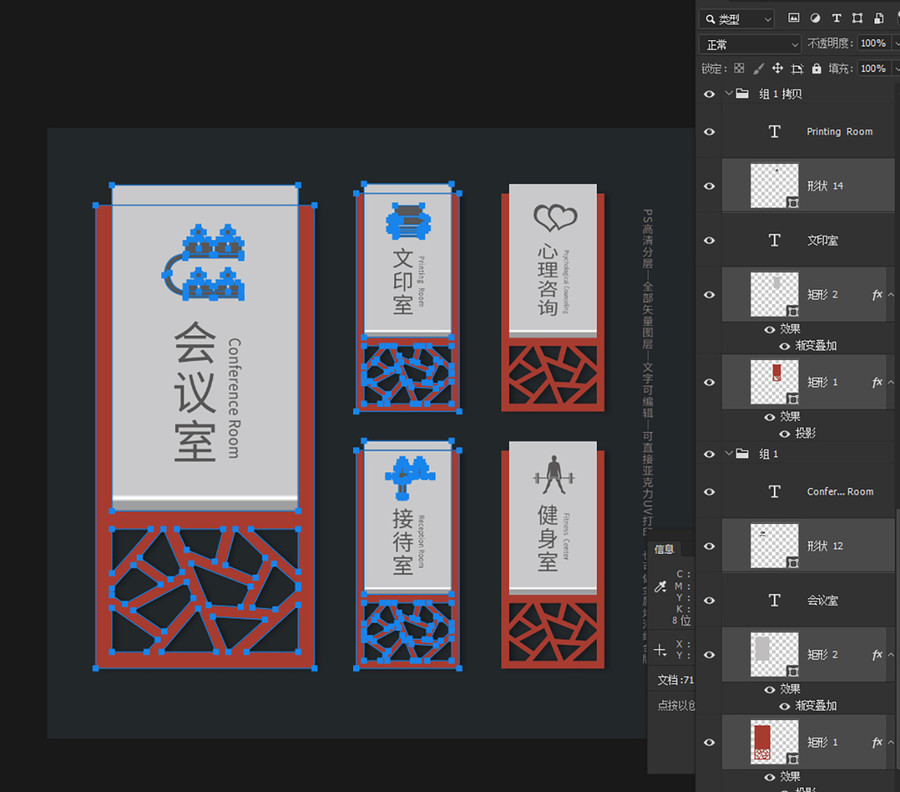Enable the type layer filter icon

coord(836,18)
